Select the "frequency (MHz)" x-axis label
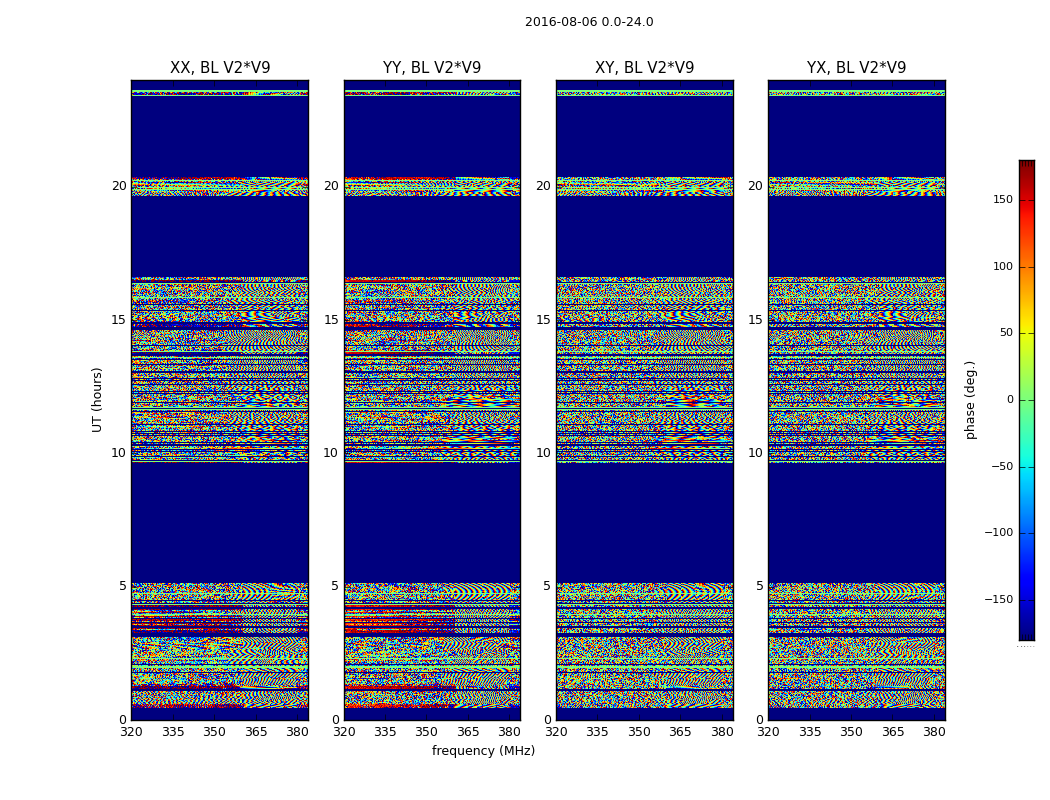The image size is (1050, 800). [x=483, y=750]
